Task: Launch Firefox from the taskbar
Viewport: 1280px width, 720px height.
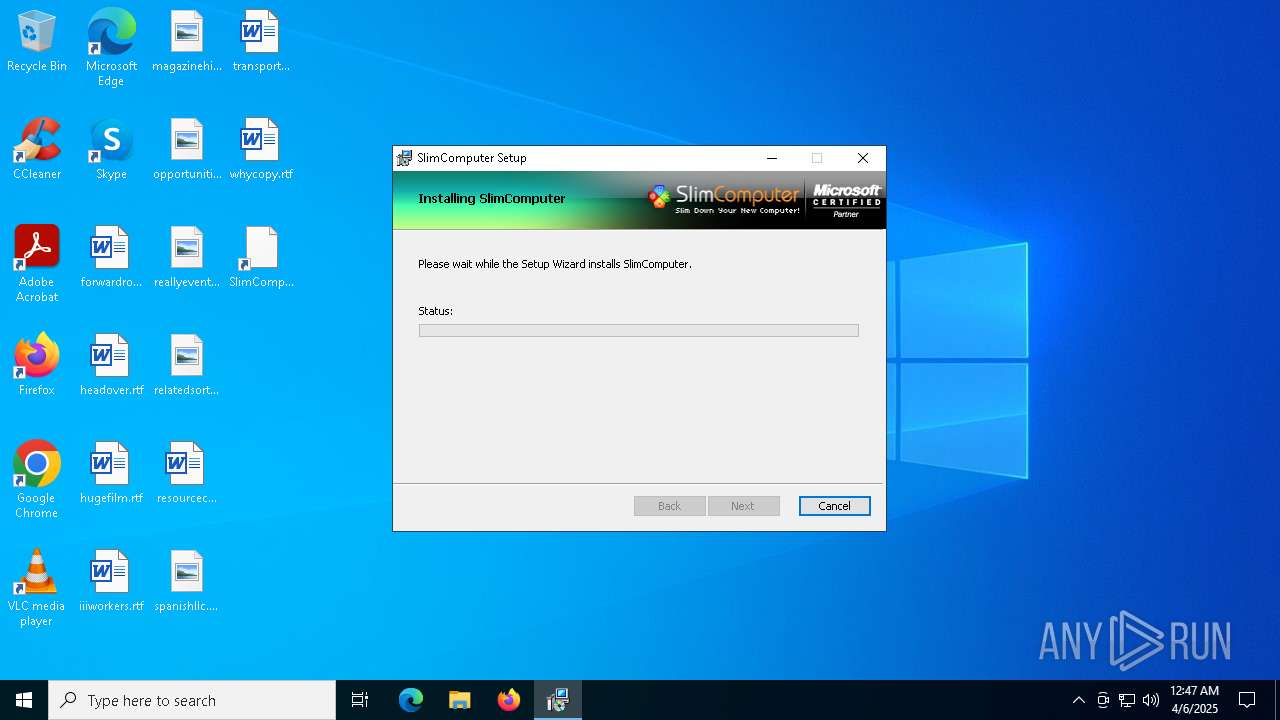Action: [x=509, y=700]
